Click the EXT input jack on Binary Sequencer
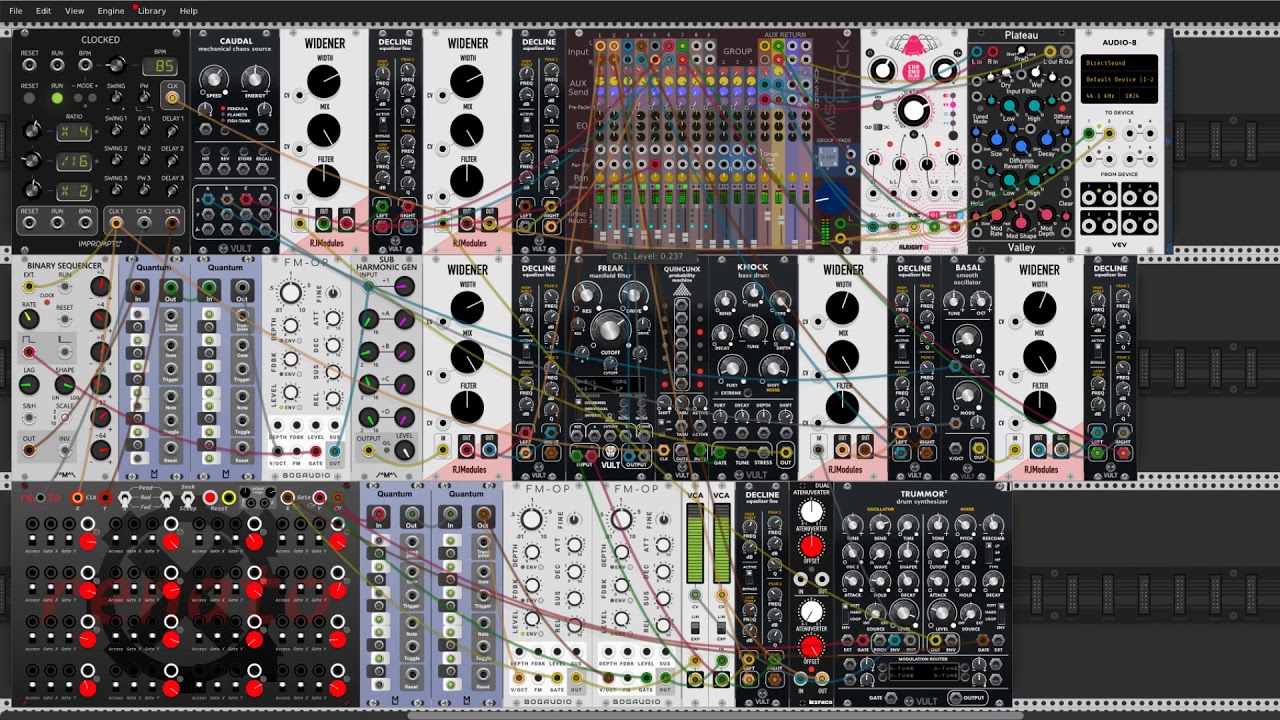 30,288
